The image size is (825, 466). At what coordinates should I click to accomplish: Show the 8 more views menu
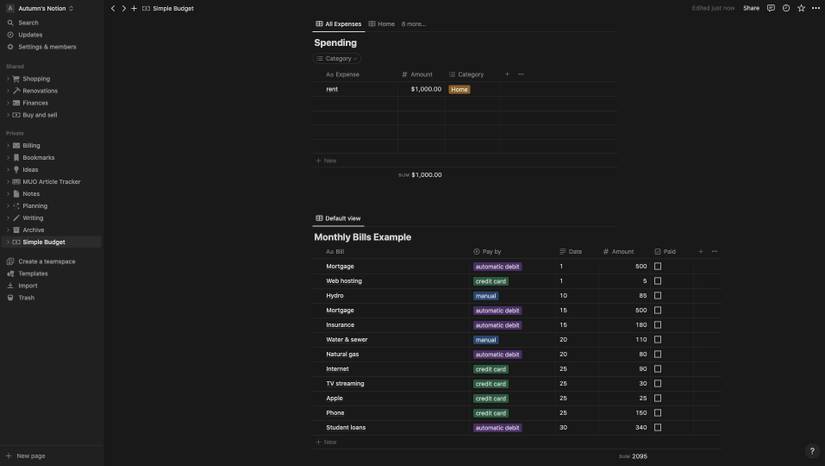tap(414, 24)
